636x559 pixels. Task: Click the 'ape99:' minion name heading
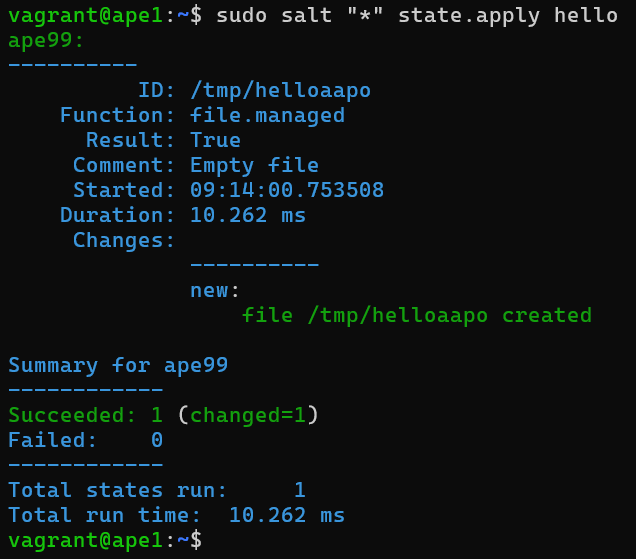click(x=46, y=40)
